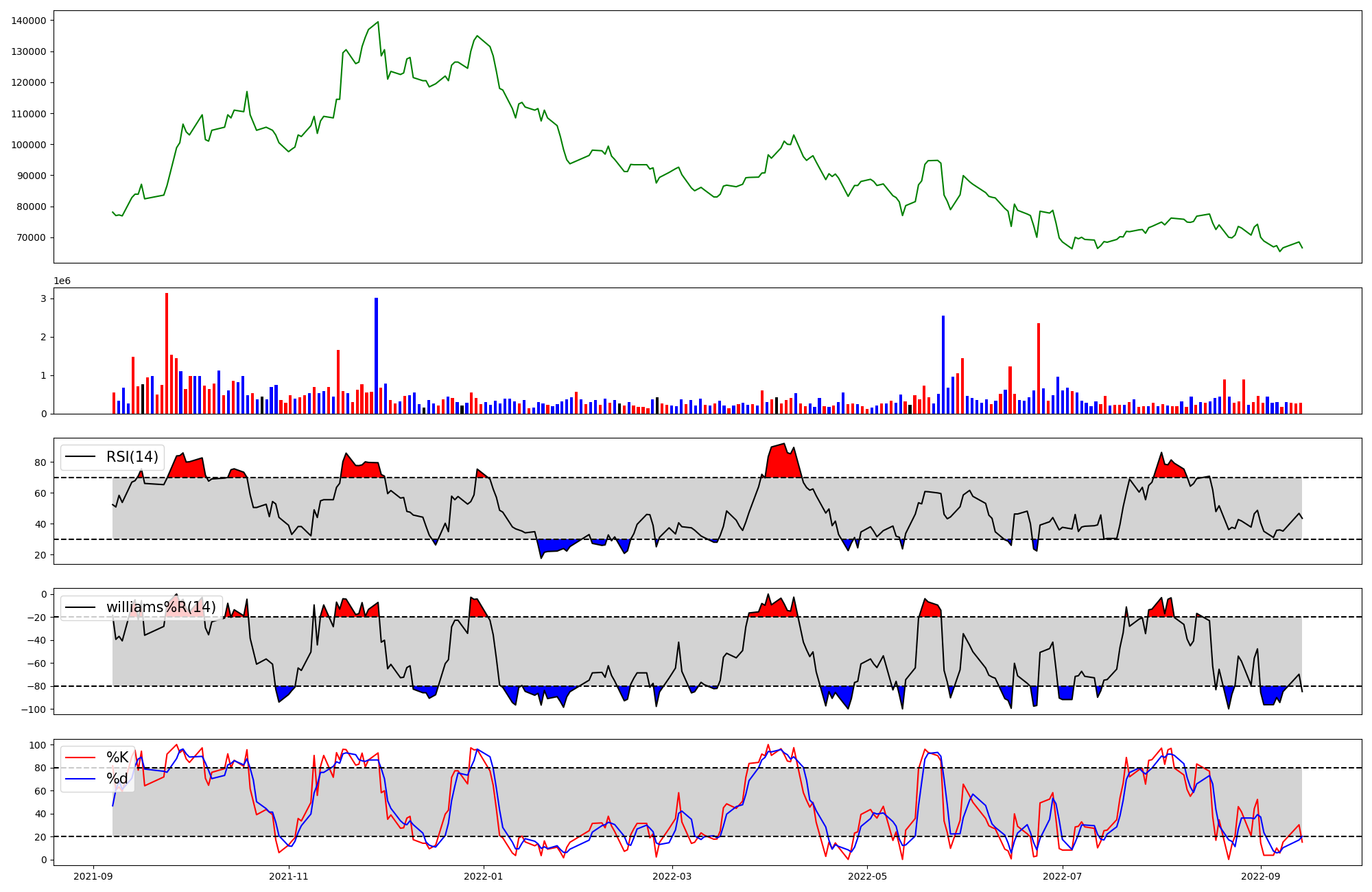The image size is (1372, 892).
Task: Click the 2021-11 x-axis date label
Action: tap(289, 876)
